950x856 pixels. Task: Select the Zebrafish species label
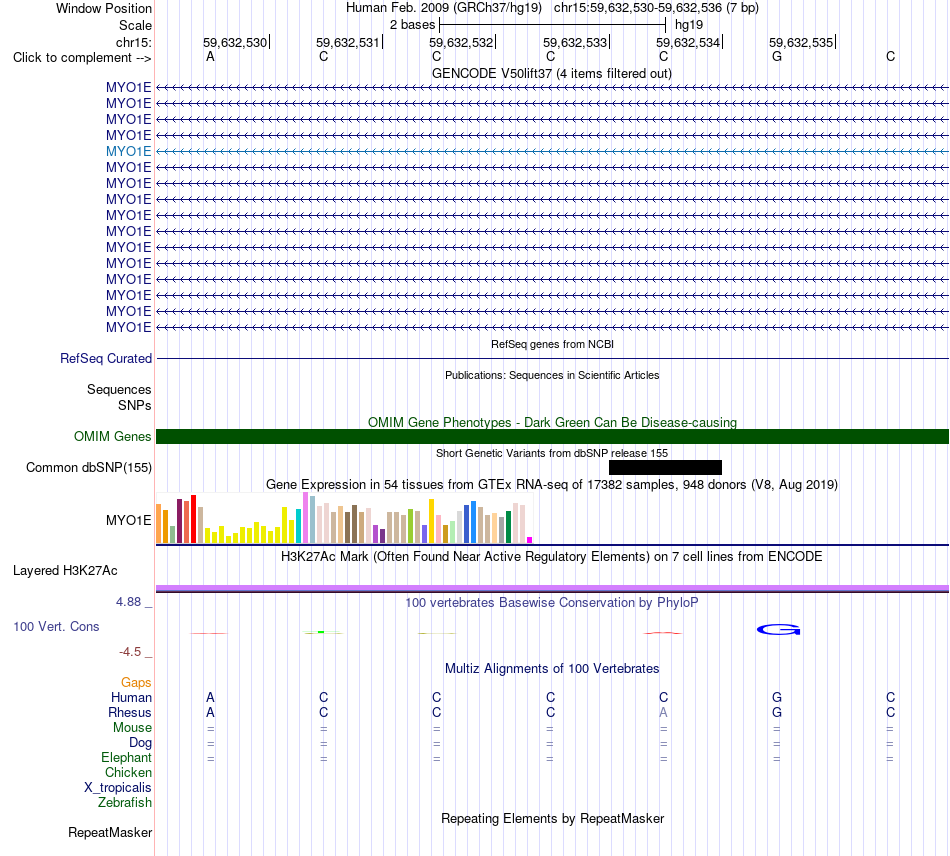pyautogui.click(x=125, y=803)
